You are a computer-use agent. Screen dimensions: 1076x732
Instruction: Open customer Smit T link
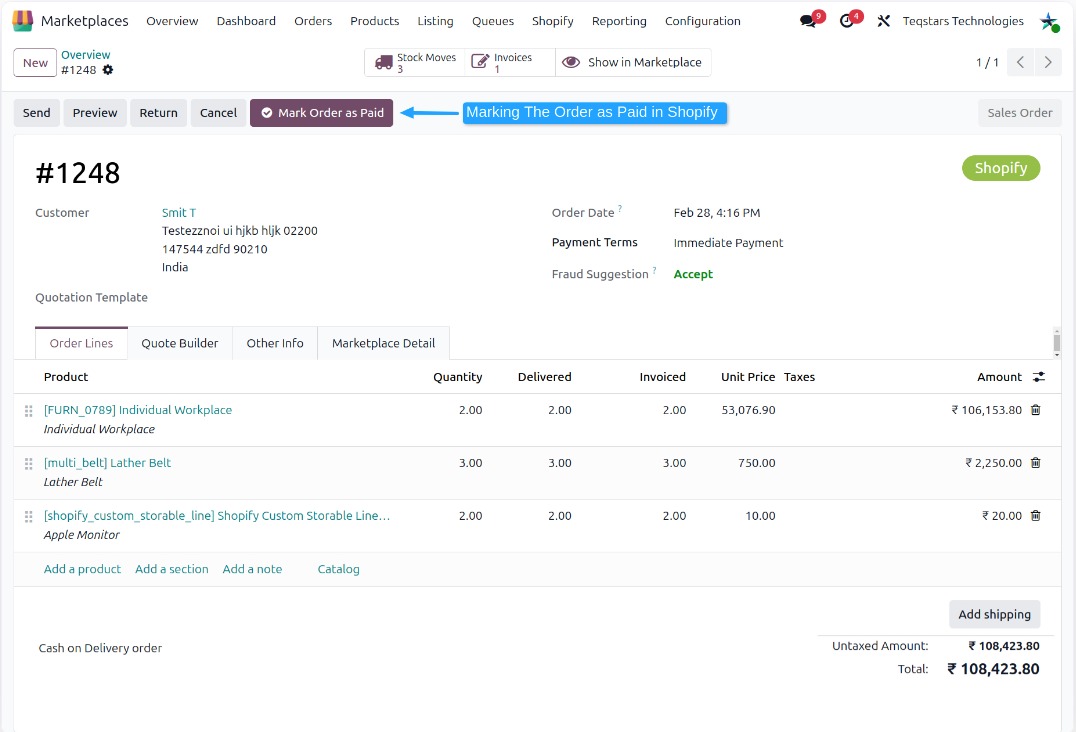(179, 213)
